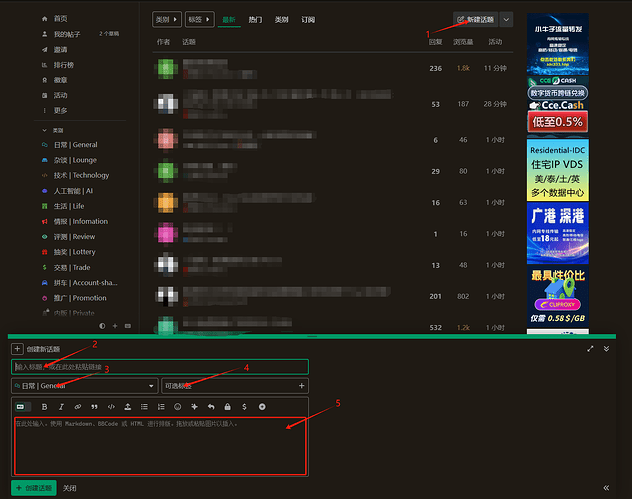Click the sparkle AI helper icon
The width and height of the screenshot is (632, 499).
click(x=194, y=407)
